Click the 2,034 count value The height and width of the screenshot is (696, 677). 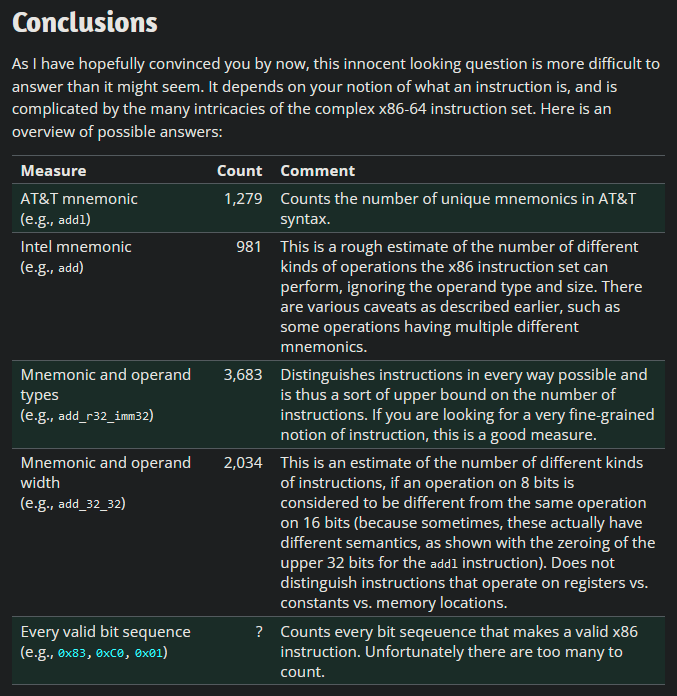click(243, 463)
